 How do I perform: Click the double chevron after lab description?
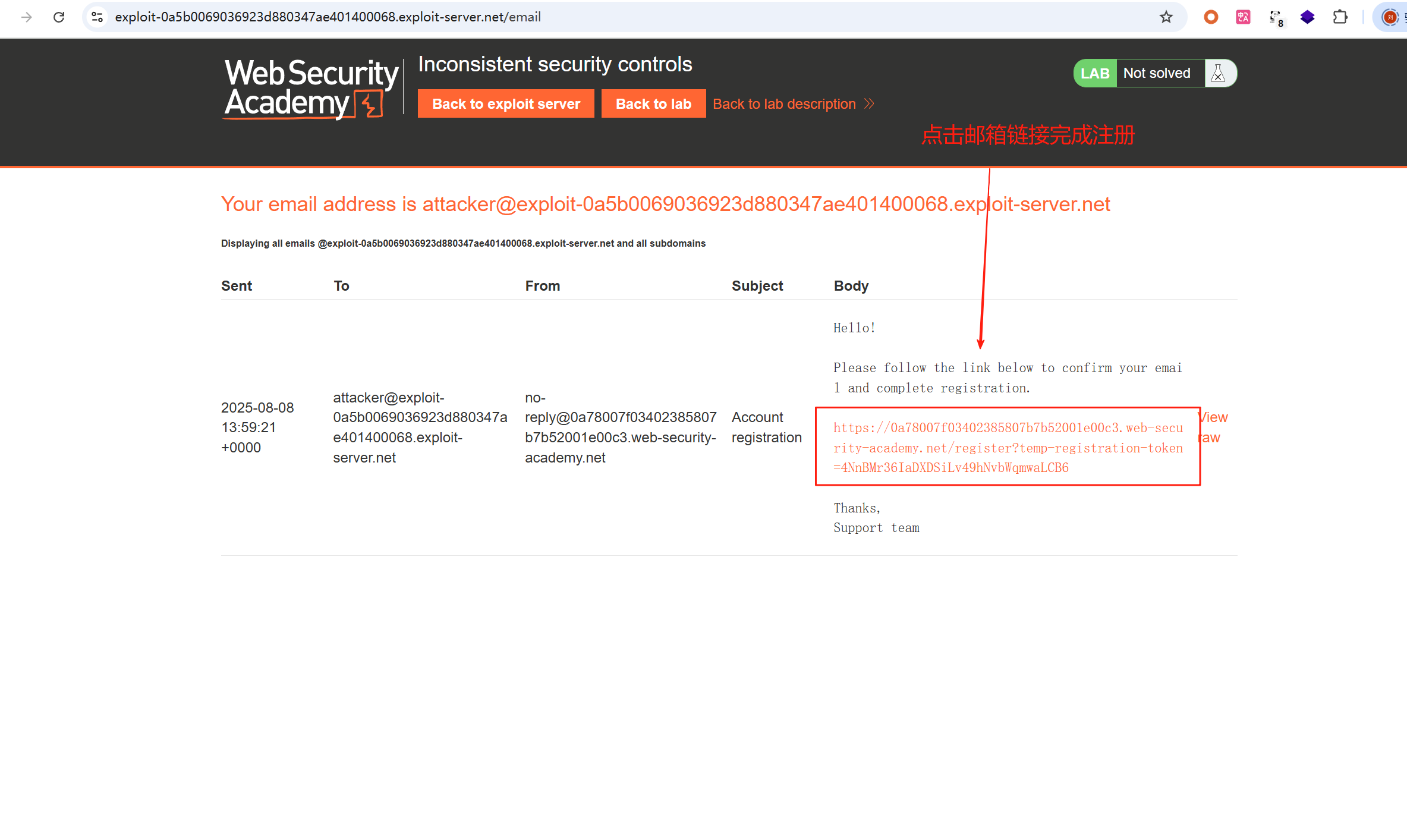(869, 104)
